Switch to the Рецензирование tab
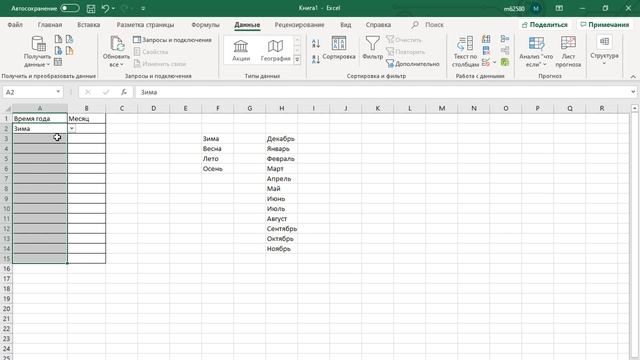The width and height of the screenshot is (640, 360). [x=299, y=24]
